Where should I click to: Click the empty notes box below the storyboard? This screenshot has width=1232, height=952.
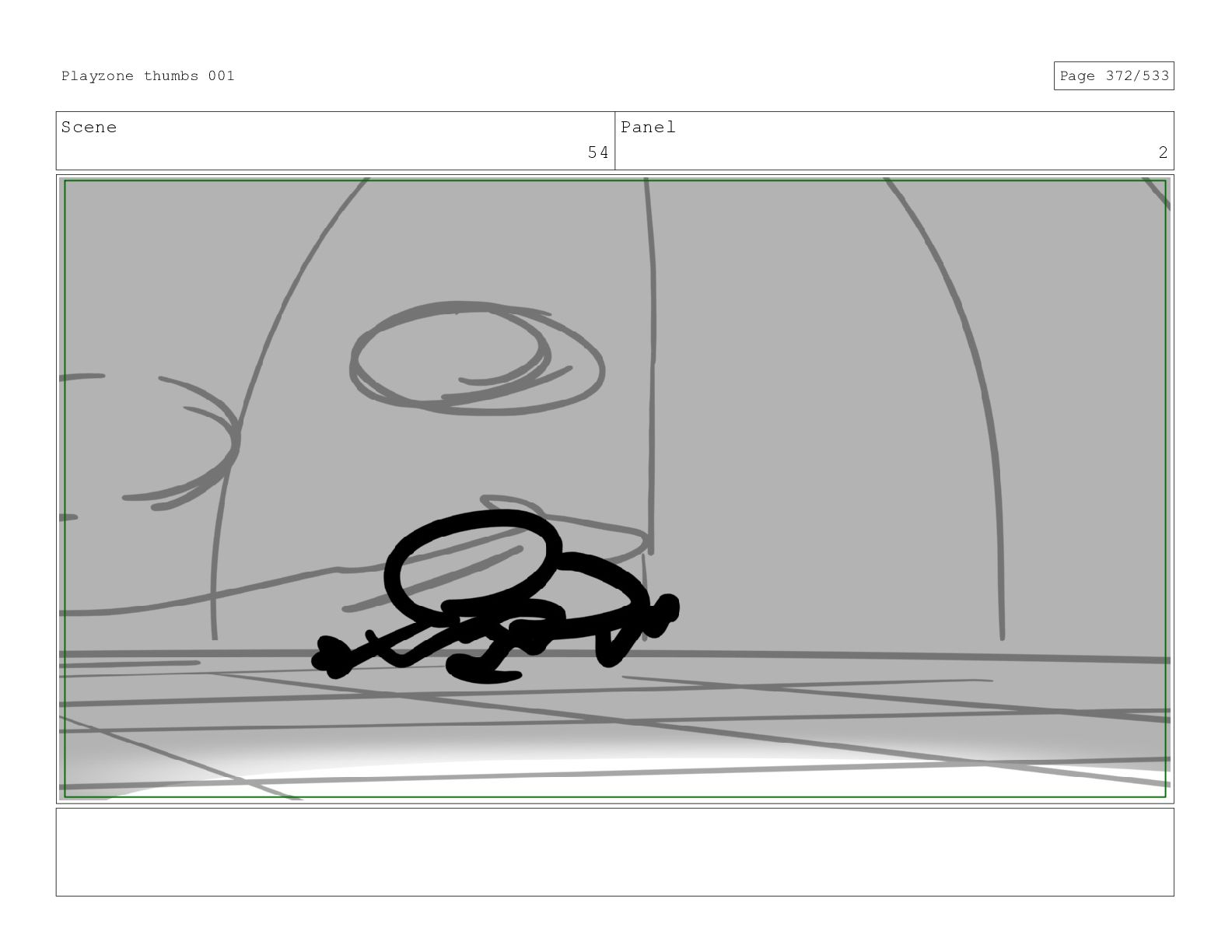point(614,852)
